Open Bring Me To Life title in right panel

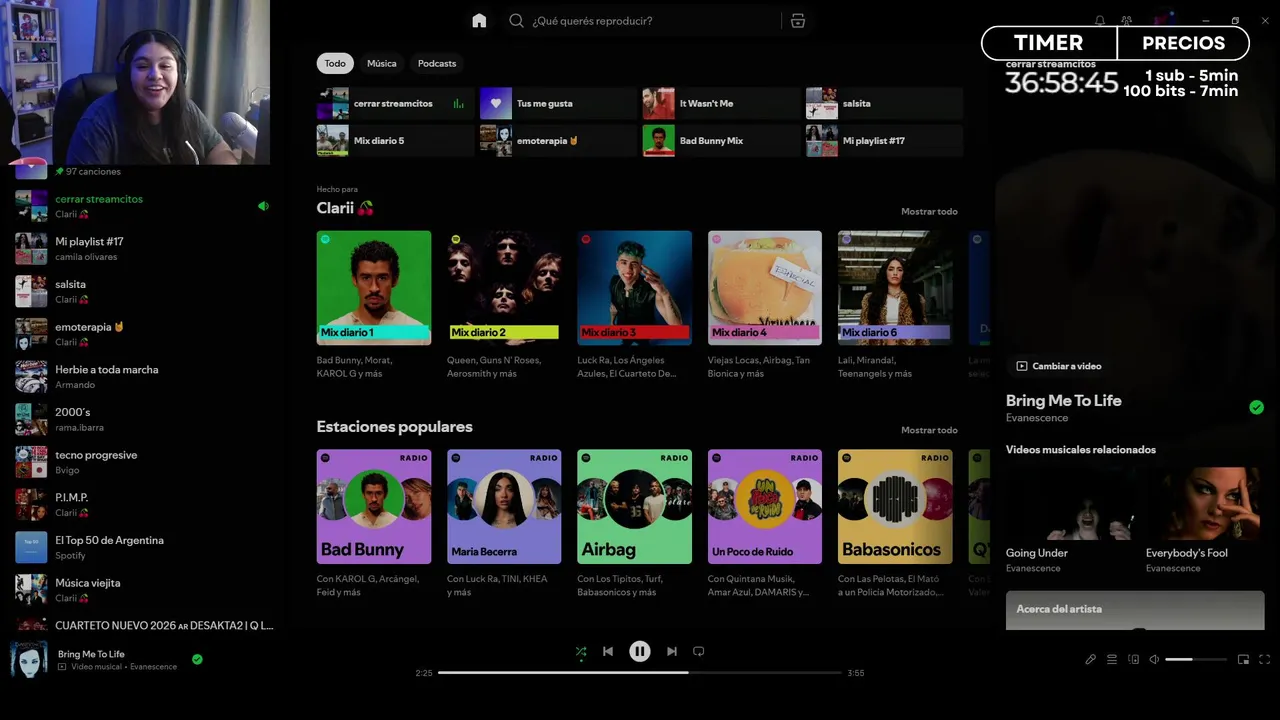click(x=1064, y=400)
